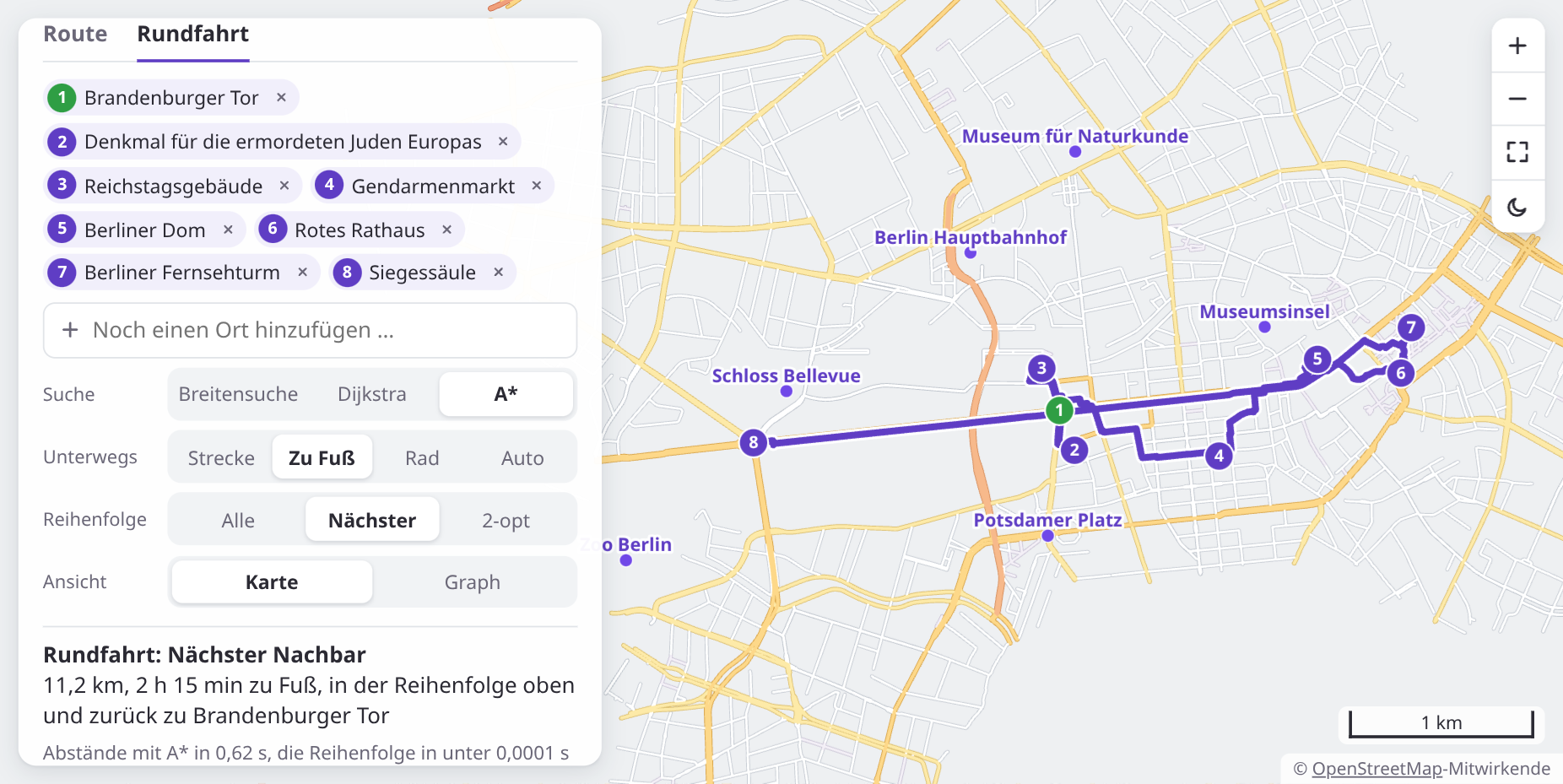Screen dimensions: 1563x784
Task: Click map marker 5 near Museumsinsel
Action: click(1317, 359)
